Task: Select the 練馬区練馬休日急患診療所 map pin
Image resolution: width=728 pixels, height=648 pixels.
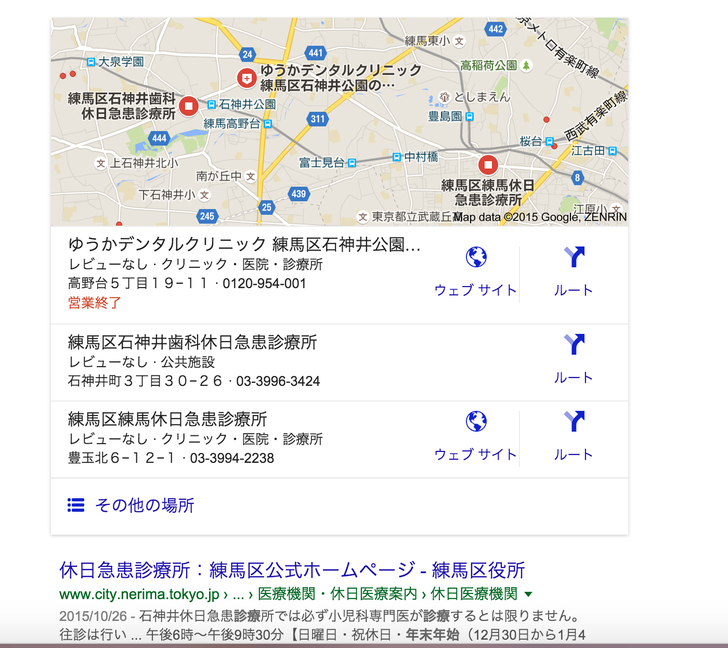Action: pos(488,164)
